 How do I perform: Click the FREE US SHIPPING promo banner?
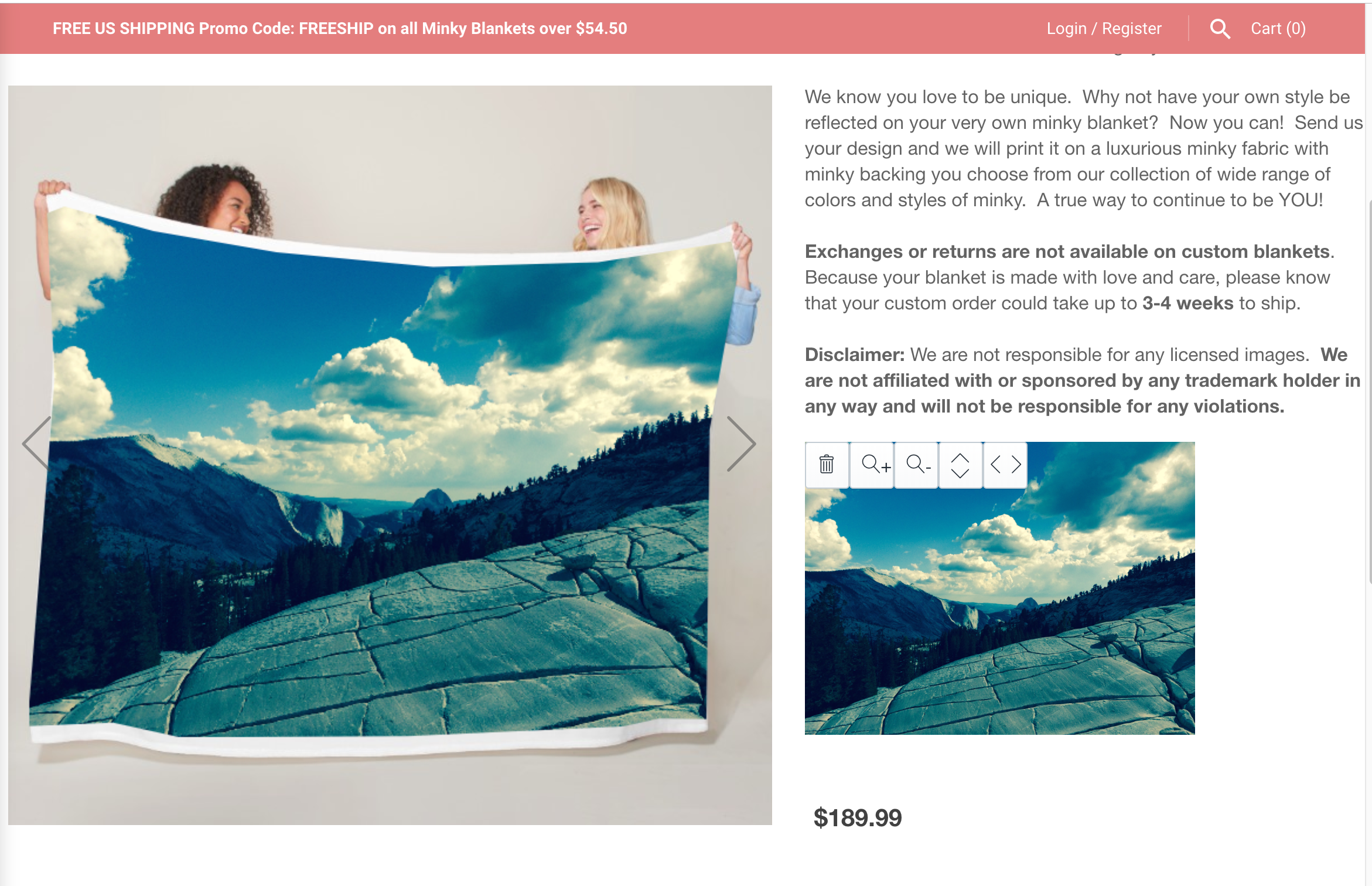(340, 29)
